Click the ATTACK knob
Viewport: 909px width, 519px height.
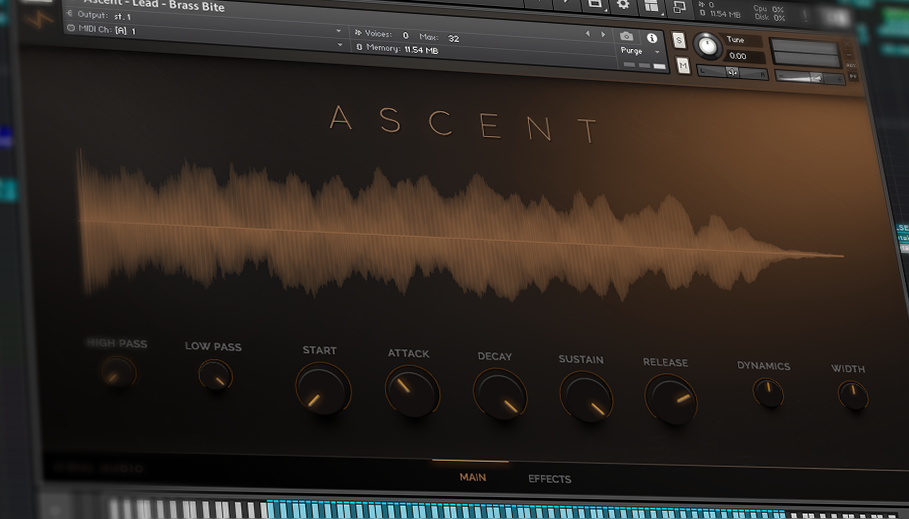pyautogui.click(x=412, y=390)
